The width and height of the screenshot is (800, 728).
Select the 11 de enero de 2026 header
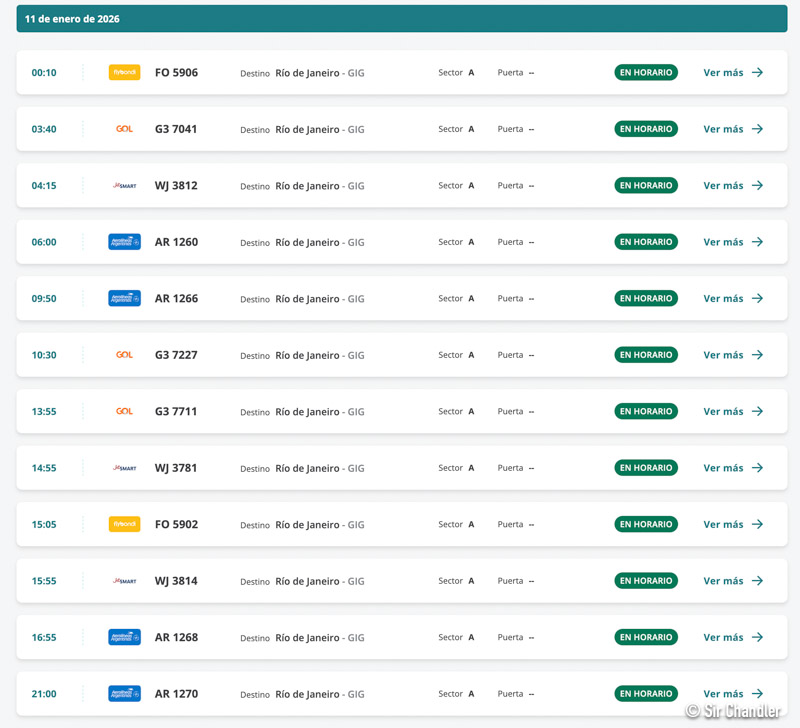tap(72, 19)
